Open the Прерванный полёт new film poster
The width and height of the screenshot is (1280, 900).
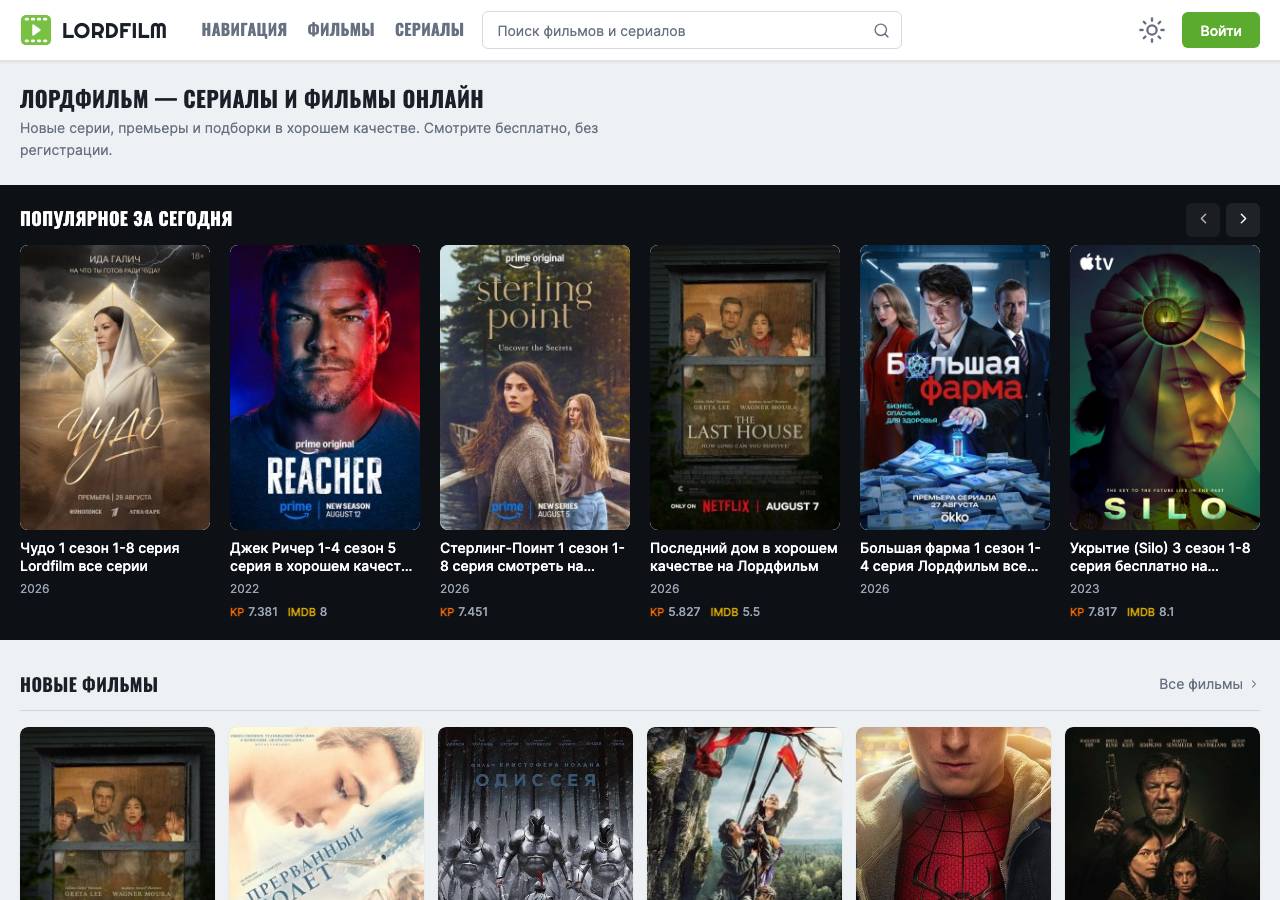coord(326,813)
